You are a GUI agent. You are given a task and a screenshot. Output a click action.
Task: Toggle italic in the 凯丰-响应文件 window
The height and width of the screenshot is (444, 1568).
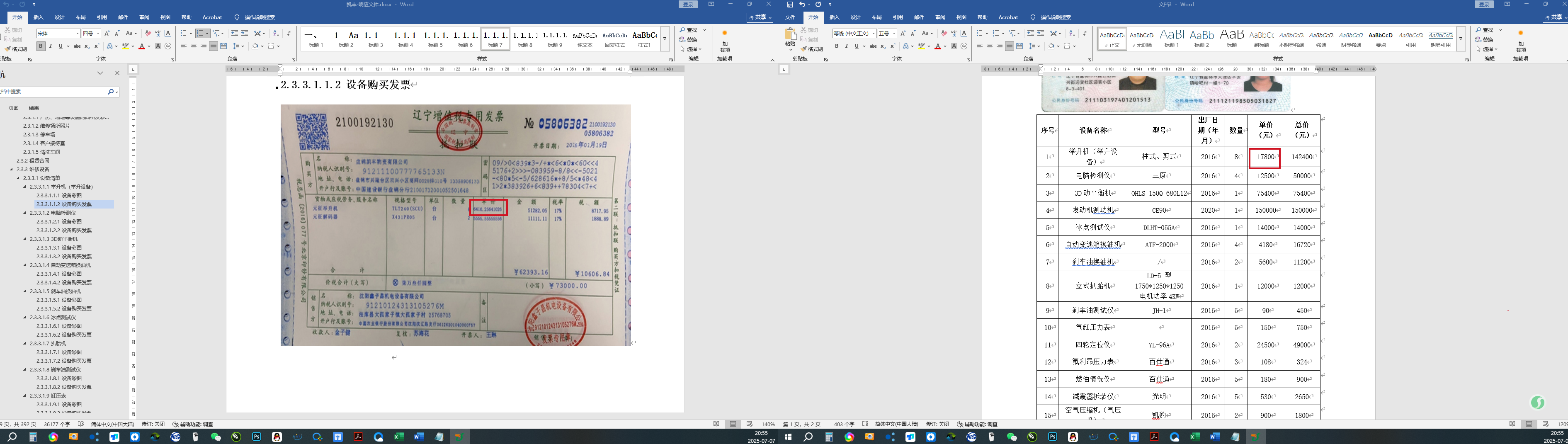51,46
